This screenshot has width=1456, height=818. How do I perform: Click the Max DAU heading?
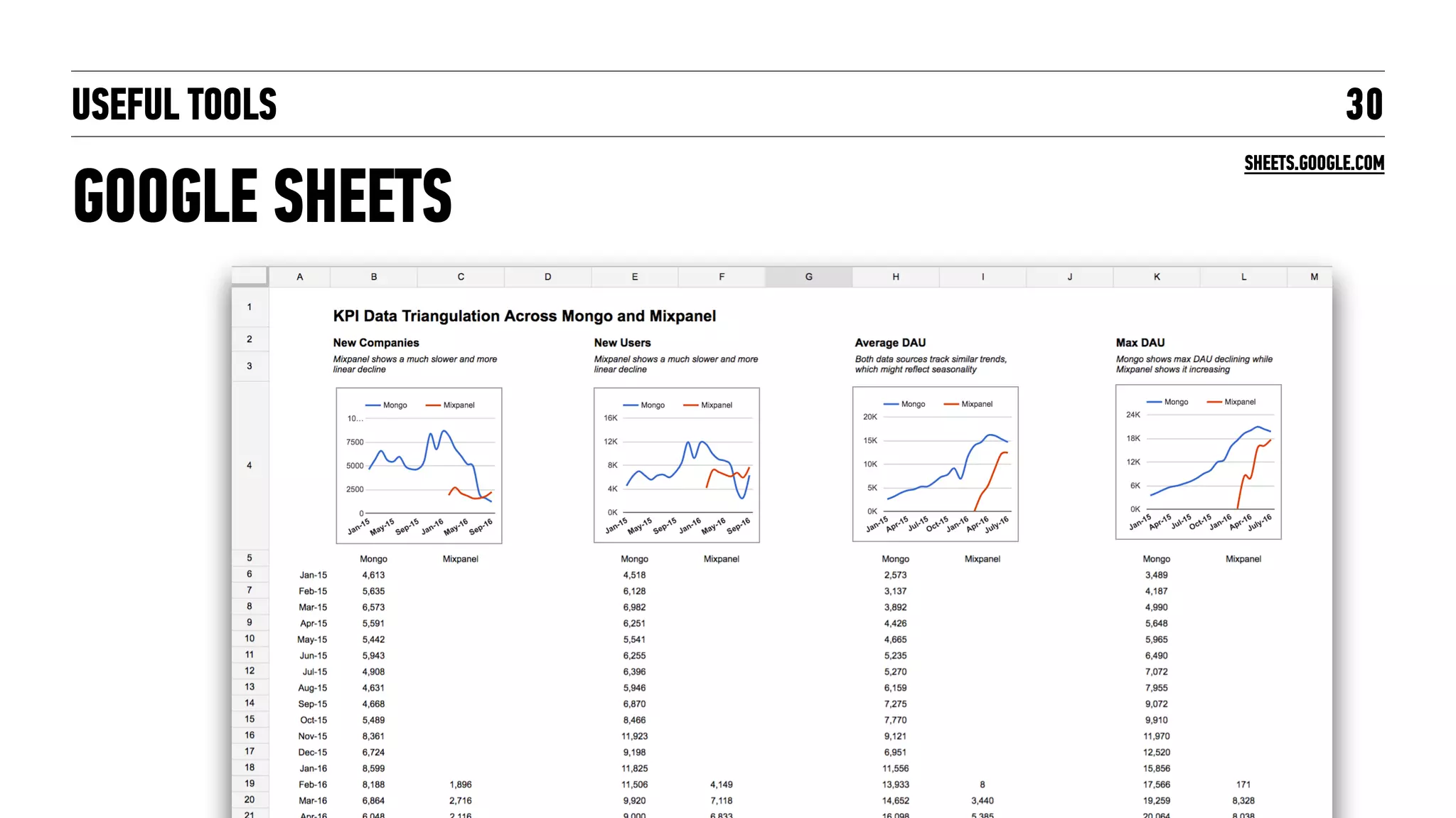(1140, 343)
